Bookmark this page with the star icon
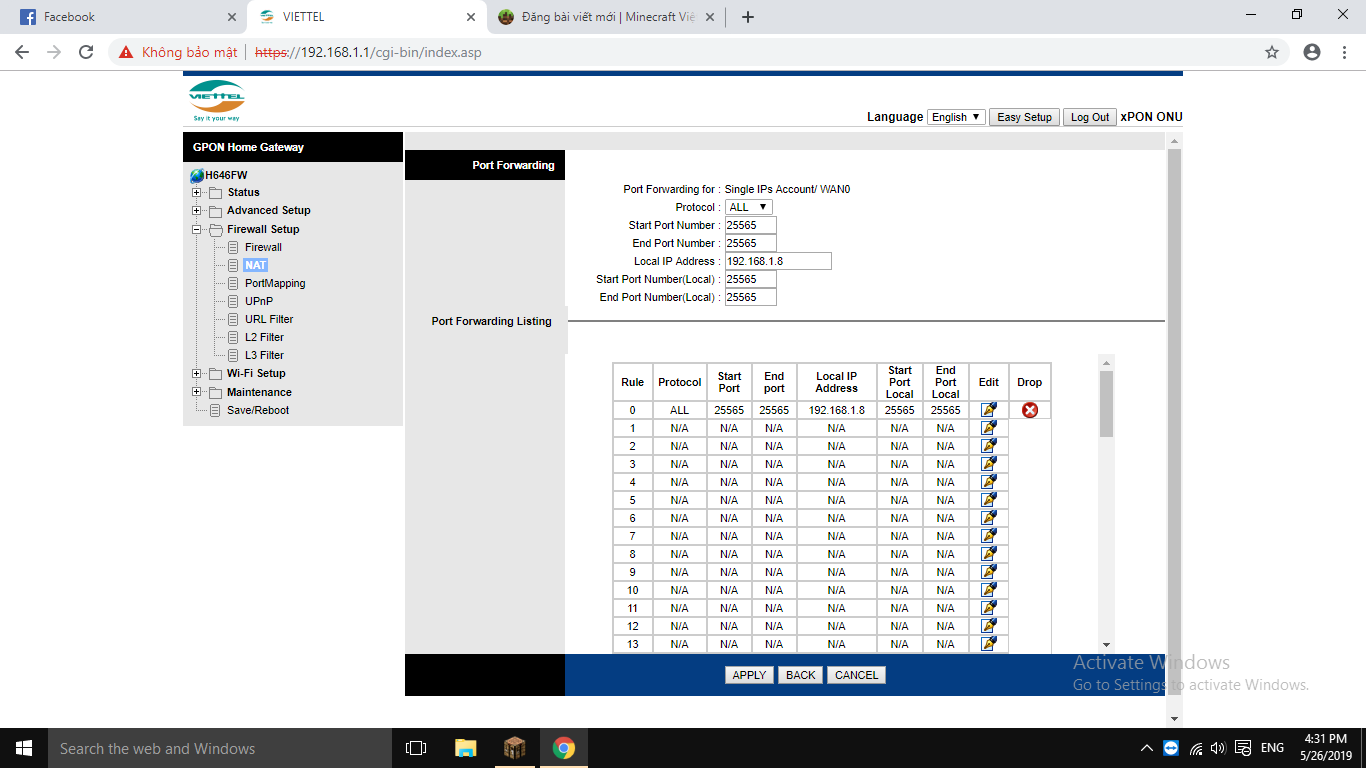The image size is (1366, 768). [1272, 52]
